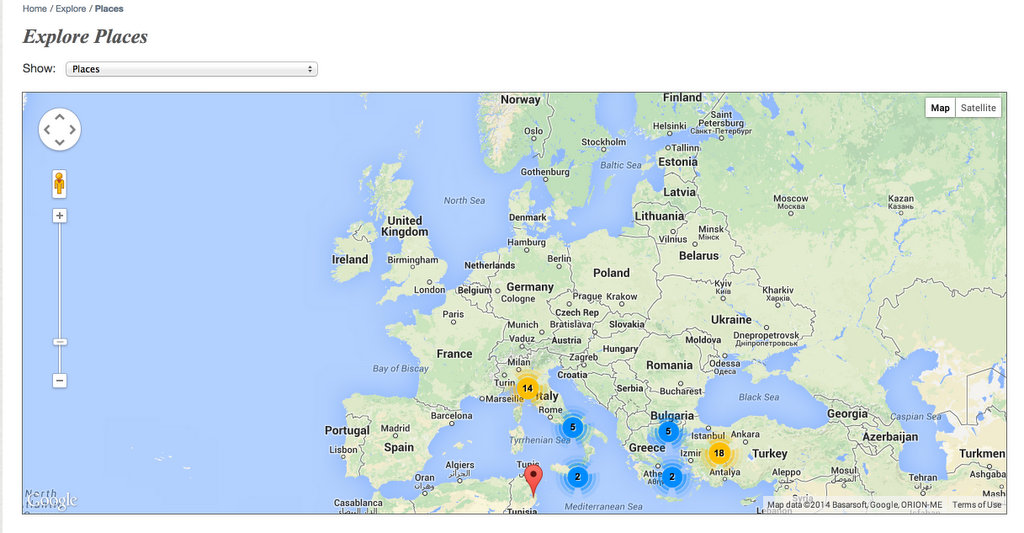Click the Lithuania label on the map
Viewport: 1024px width, 533px height.
659,216
